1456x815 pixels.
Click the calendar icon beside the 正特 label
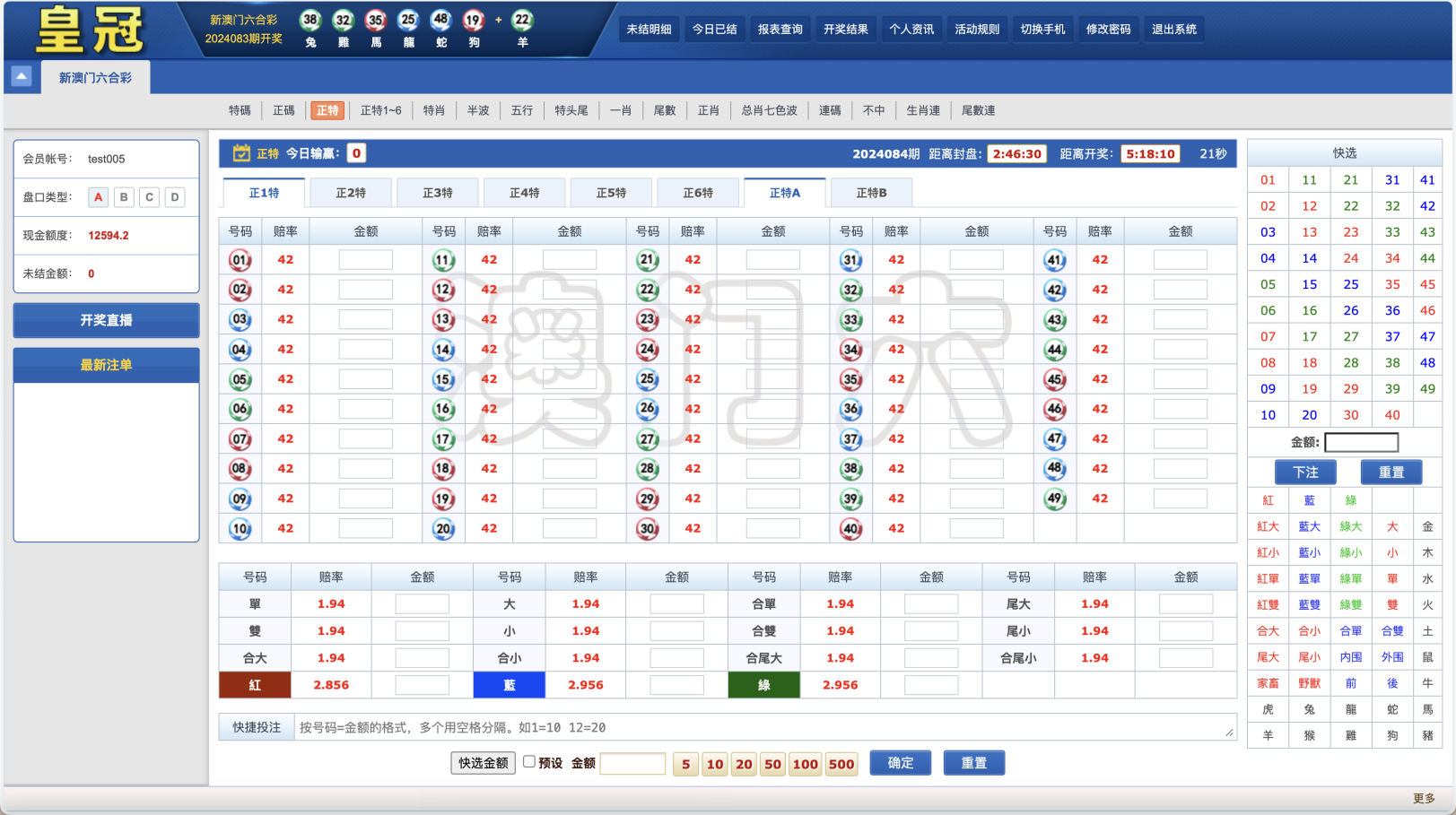[x=240, y=152]
